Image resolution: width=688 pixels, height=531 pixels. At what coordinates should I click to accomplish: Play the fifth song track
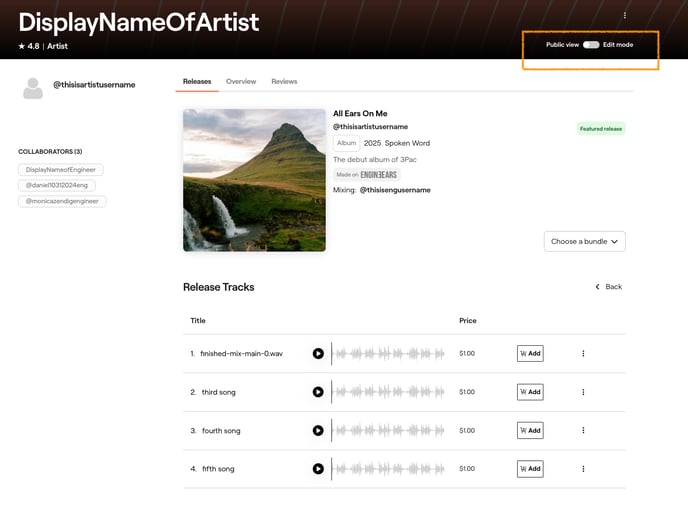(x=318, y=468)
